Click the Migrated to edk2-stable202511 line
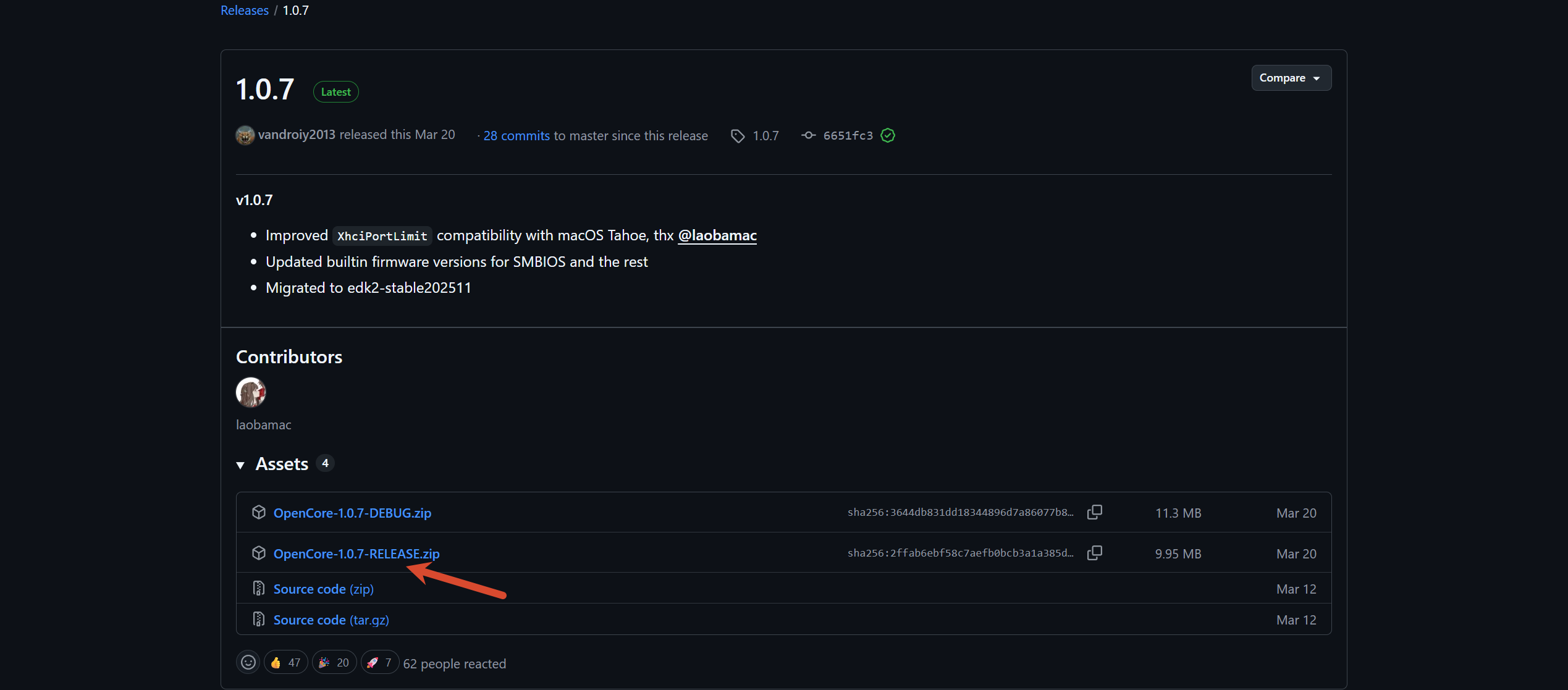Image resolution: width=1568 pixels, height=690 pixels. pyautogui.click(x=368, y=288)
